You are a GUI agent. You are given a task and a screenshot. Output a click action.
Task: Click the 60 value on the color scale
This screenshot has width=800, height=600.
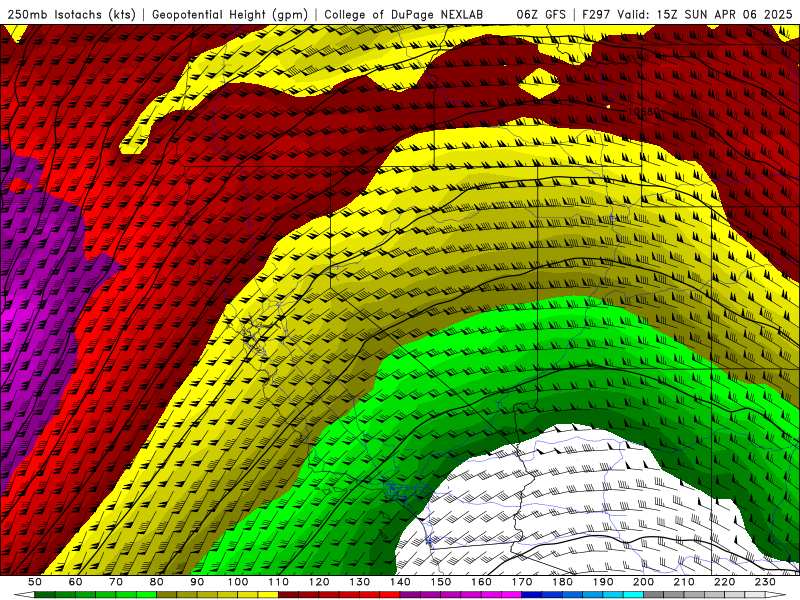tap(76, 582)
